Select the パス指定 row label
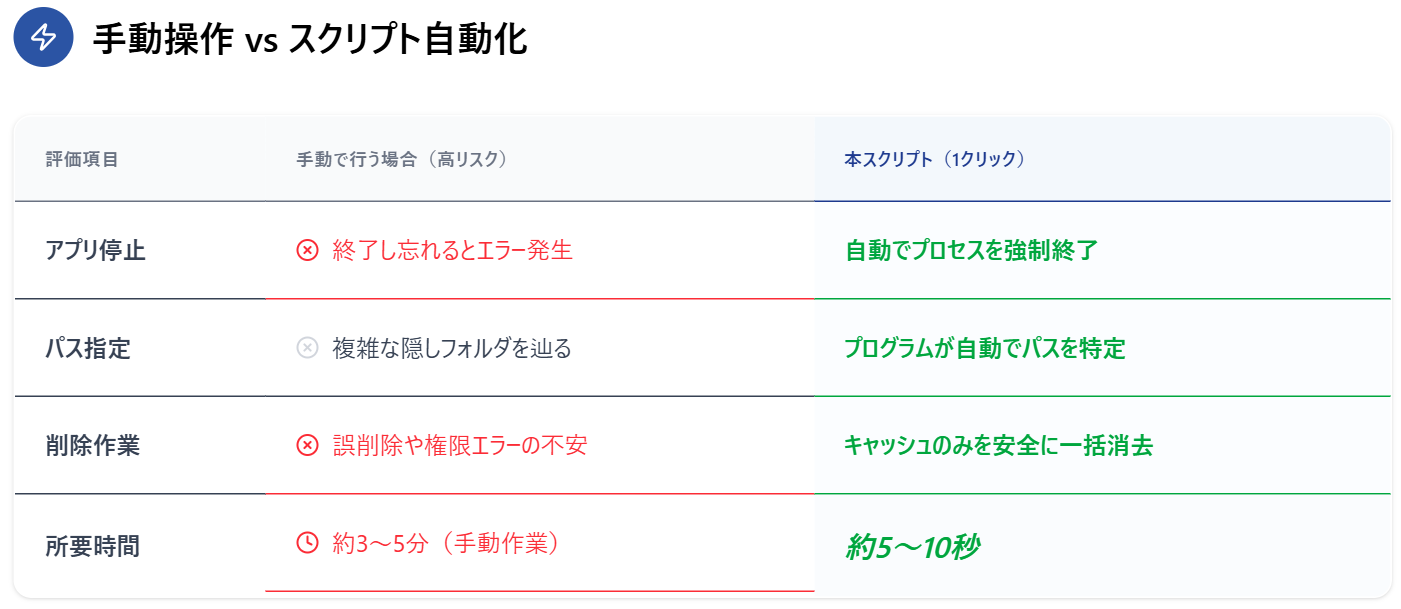 point(88,348)
